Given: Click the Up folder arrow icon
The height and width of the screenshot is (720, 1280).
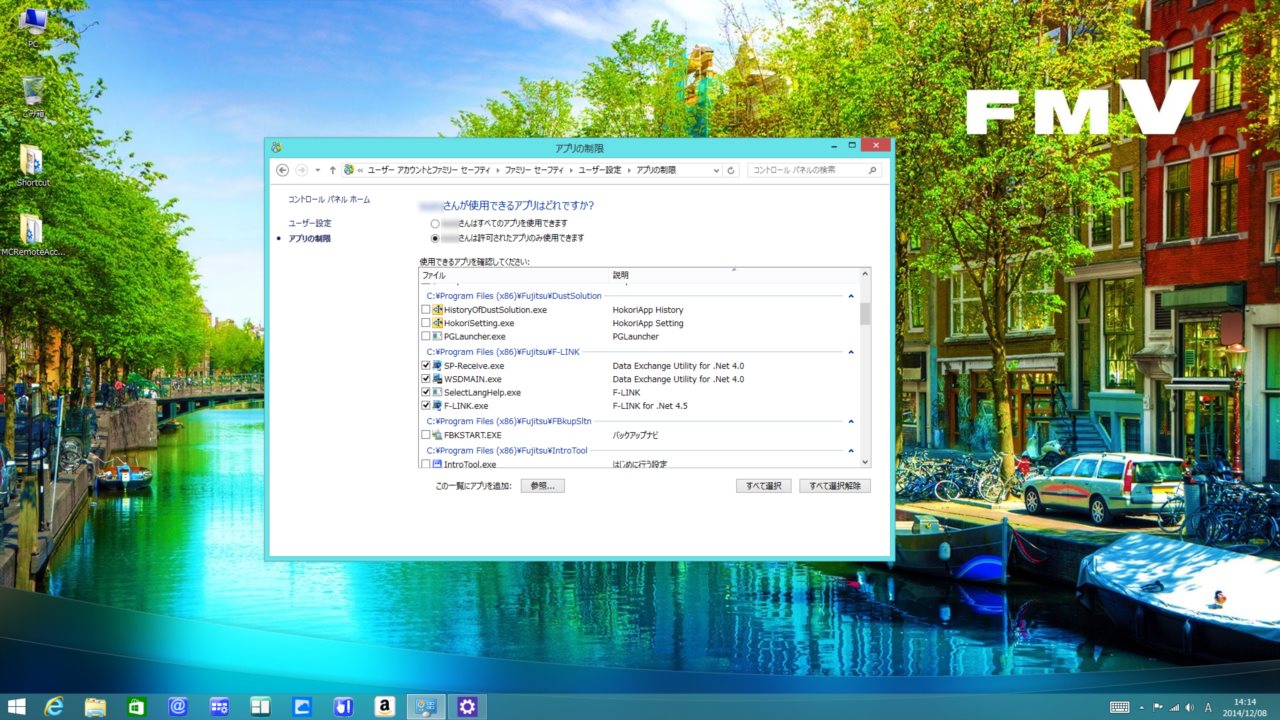Looking at the screenshot, I should coord(333,170).
